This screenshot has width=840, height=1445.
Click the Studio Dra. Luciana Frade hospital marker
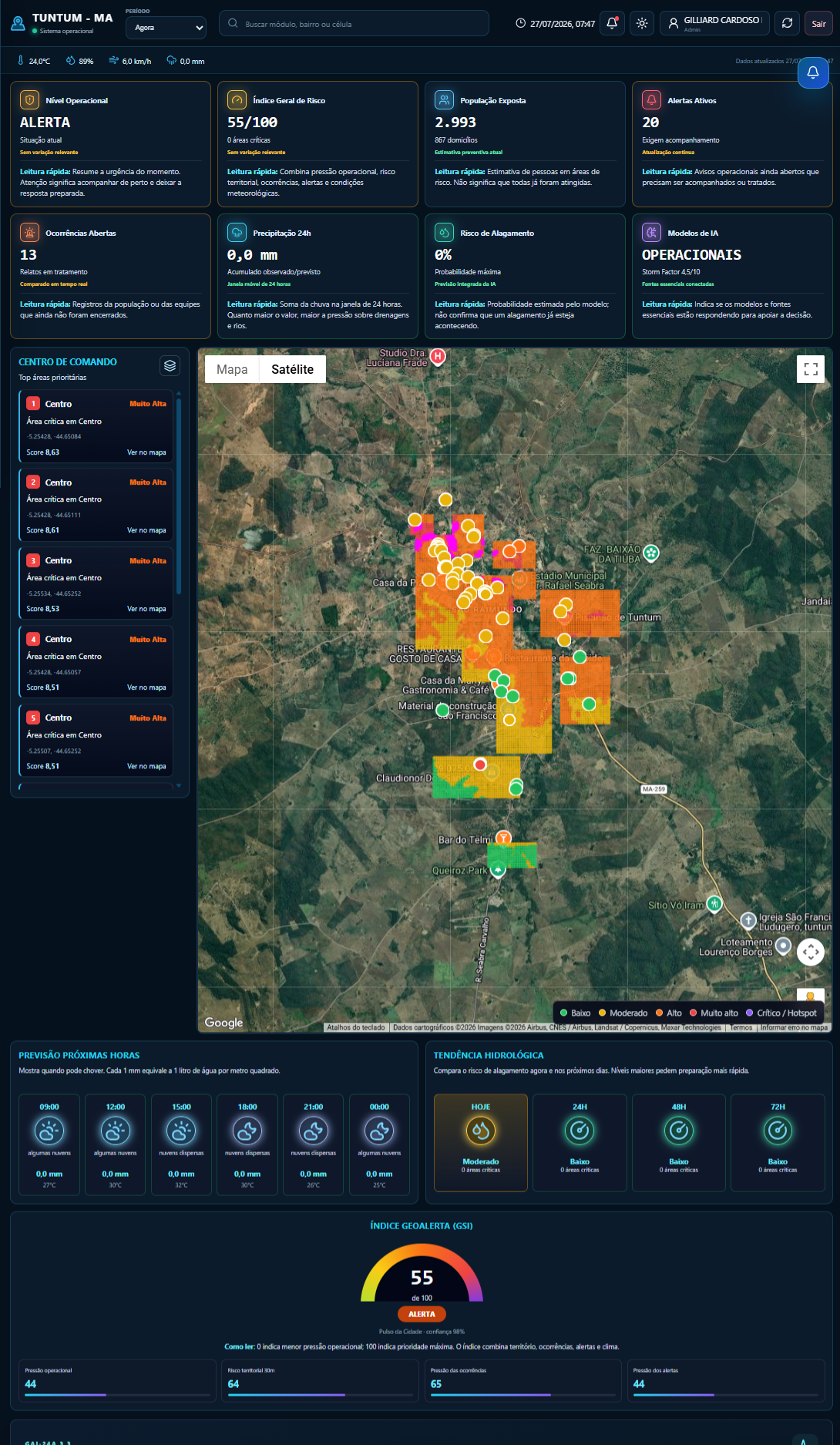(438, 357)
